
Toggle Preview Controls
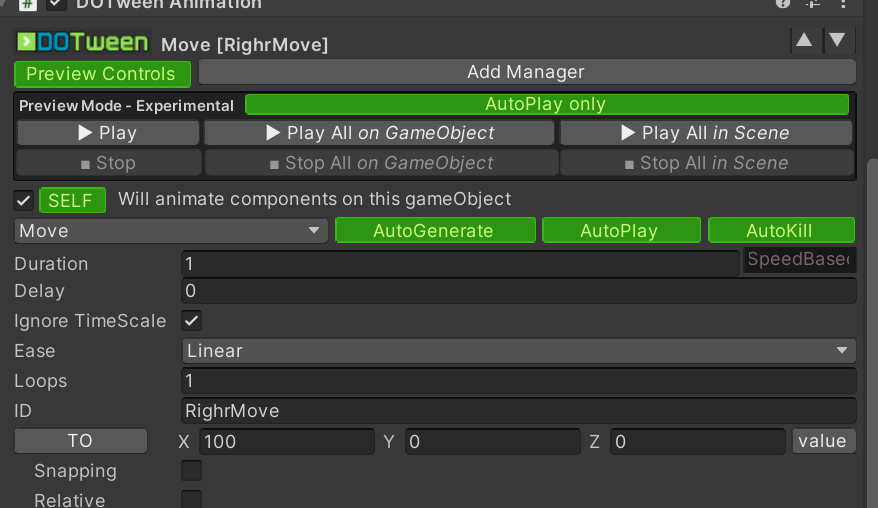pos(102,74)
